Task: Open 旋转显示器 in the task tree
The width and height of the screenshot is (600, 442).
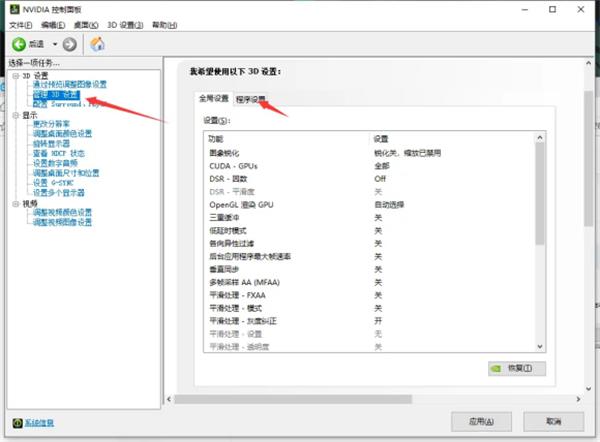Action: (51, 144)
